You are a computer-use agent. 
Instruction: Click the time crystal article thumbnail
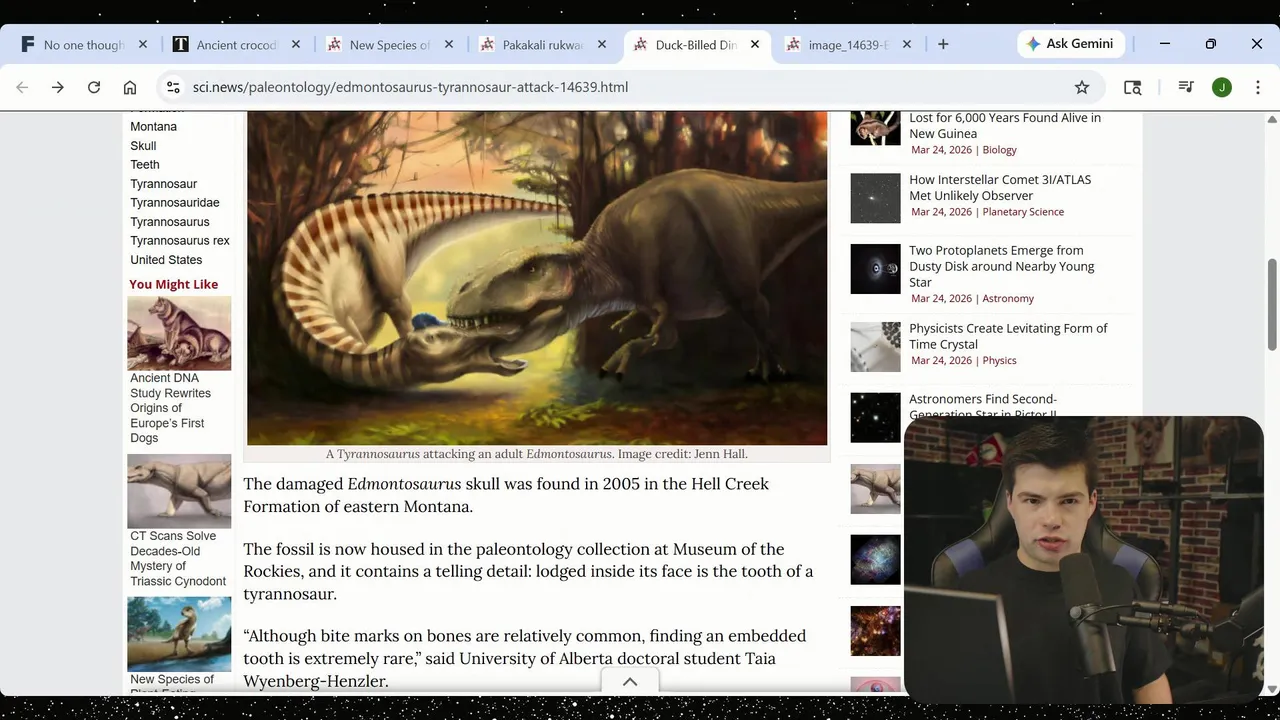coord(875,347)
